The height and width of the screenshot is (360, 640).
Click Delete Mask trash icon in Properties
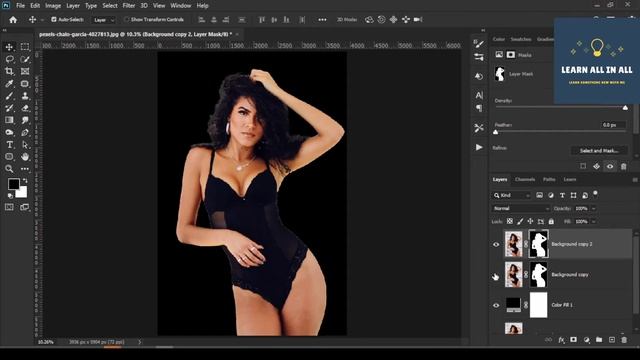(623, 166)
